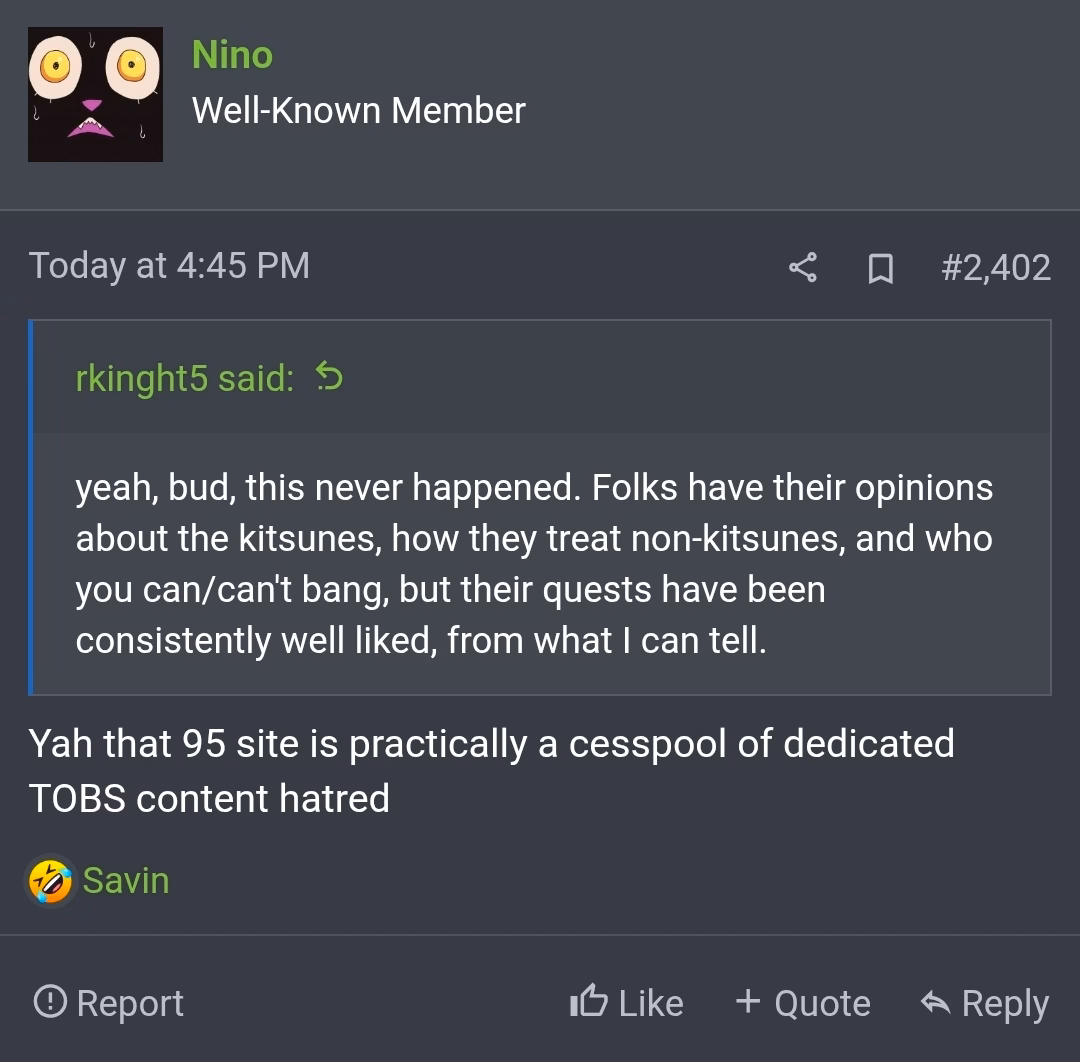1080x1062 pixels.
Task: Open the Today at 4:45 PM timestamp link
Action: 169,266
